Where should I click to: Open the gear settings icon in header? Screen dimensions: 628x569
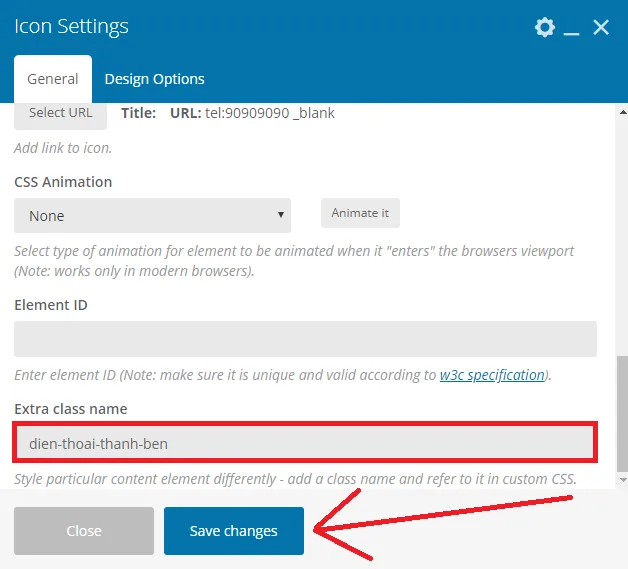(545, 27)
